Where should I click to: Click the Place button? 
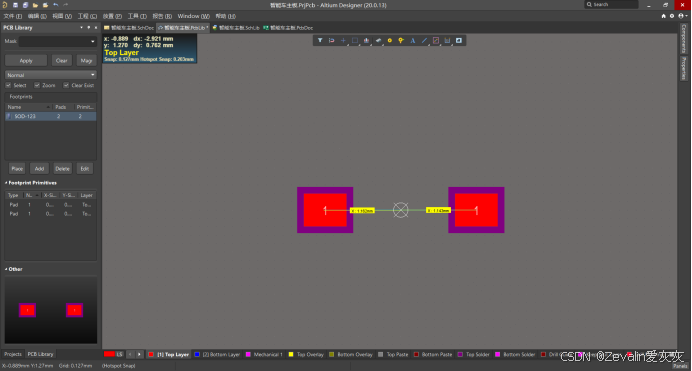pos(17,169)
